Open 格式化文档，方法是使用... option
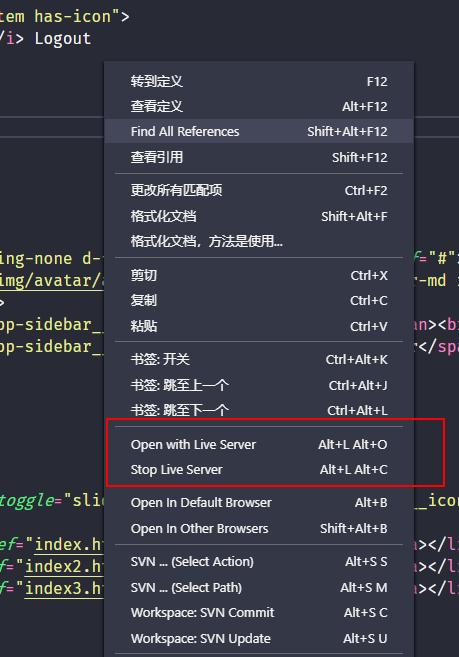 pyautogui.click(x=259, y=241)
